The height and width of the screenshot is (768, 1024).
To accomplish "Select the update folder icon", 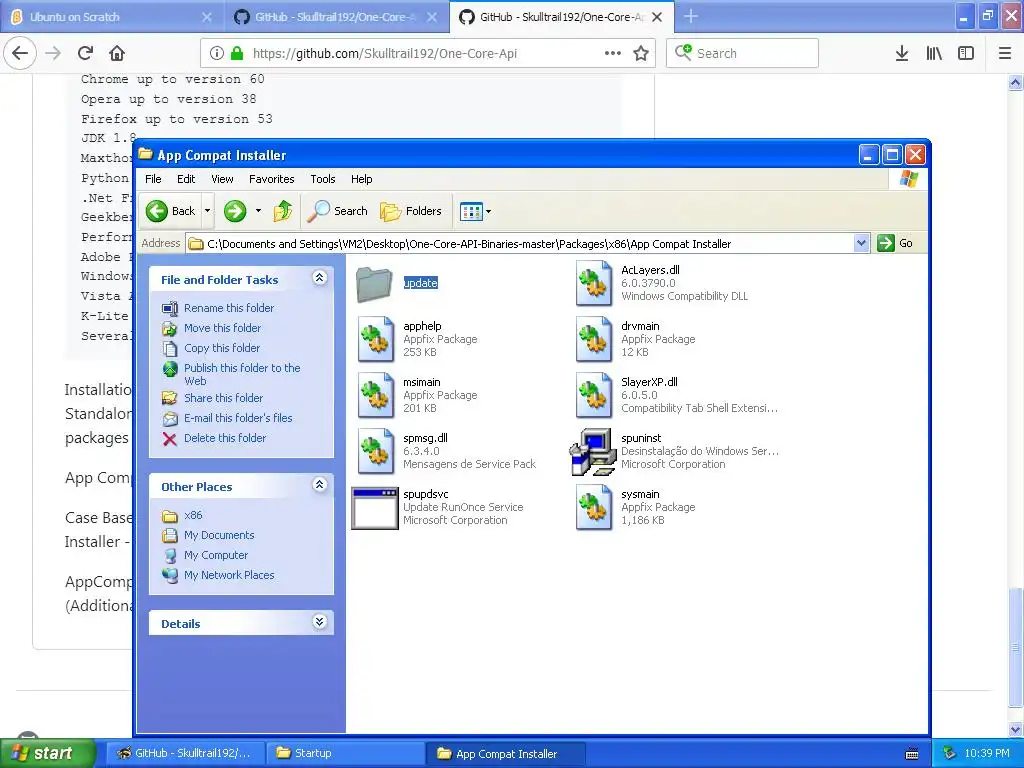I will coord(375,283).
